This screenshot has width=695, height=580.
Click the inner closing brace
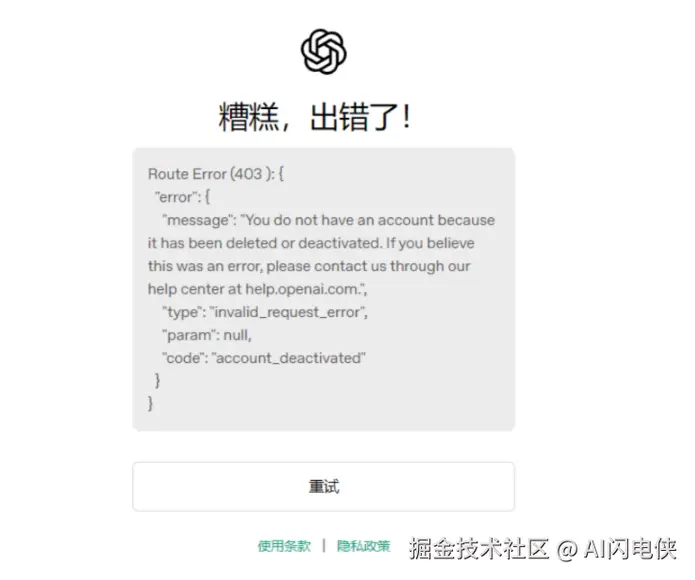157,381
